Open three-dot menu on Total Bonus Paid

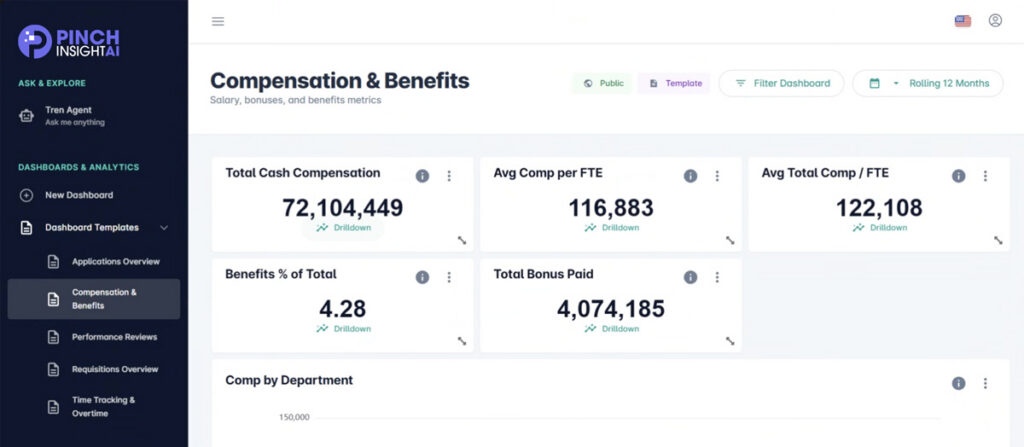717,277
